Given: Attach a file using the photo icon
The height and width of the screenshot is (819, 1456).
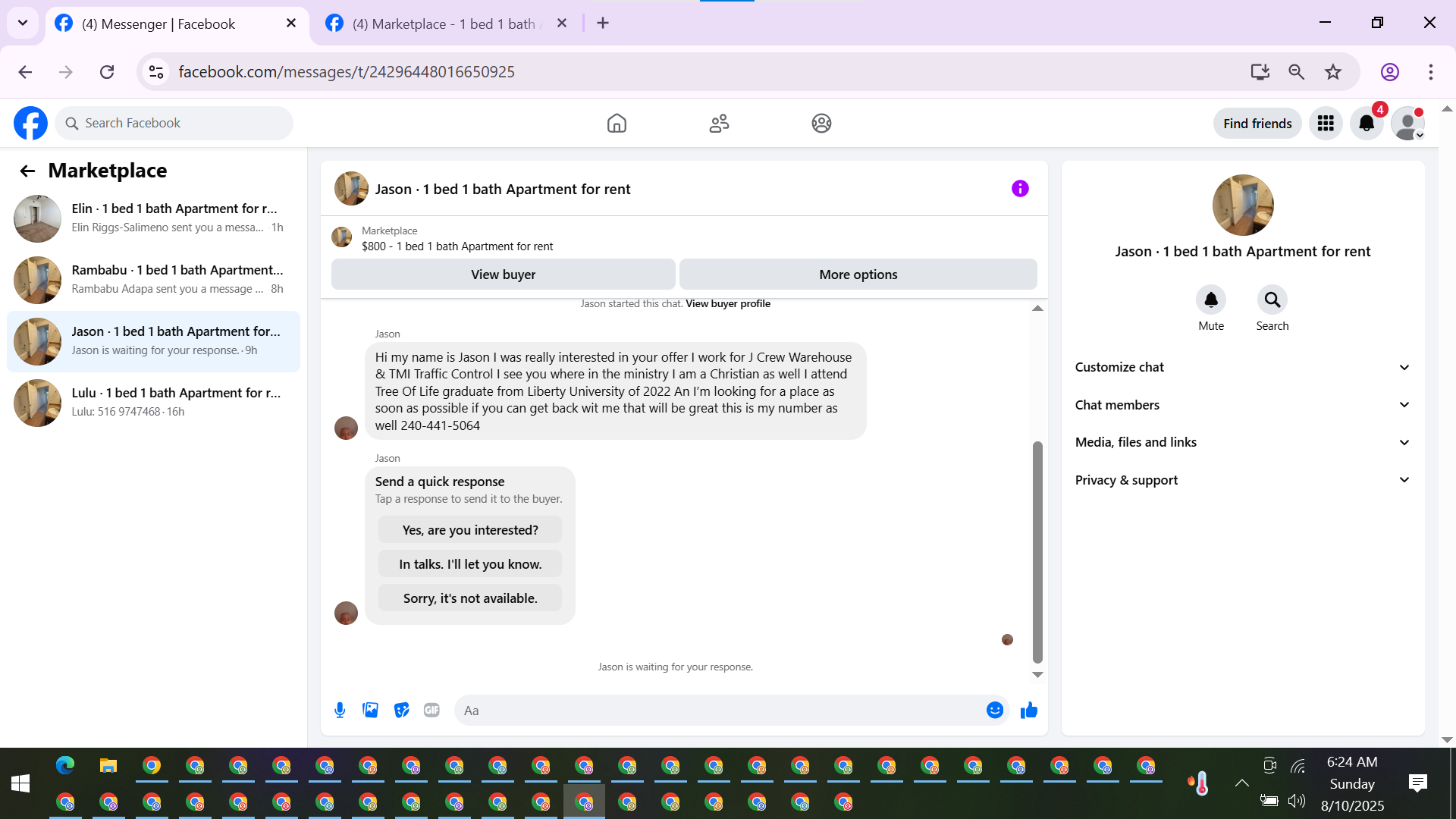Looking at the screenshot, I should [x=370, y=711].
